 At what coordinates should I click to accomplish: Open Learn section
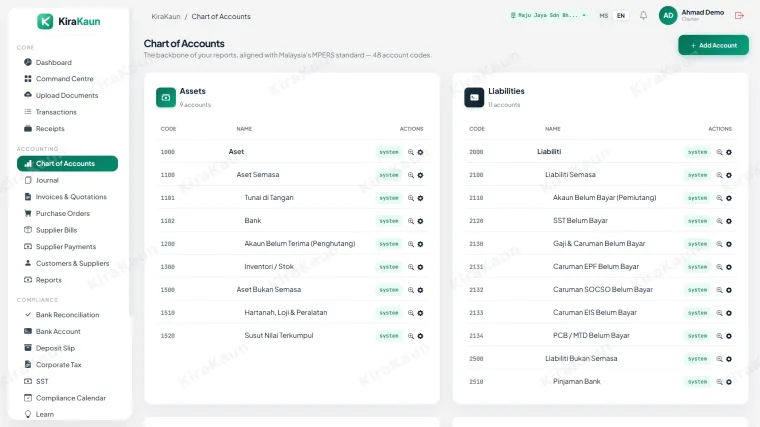pyautogui.click(x=39, y=414)
